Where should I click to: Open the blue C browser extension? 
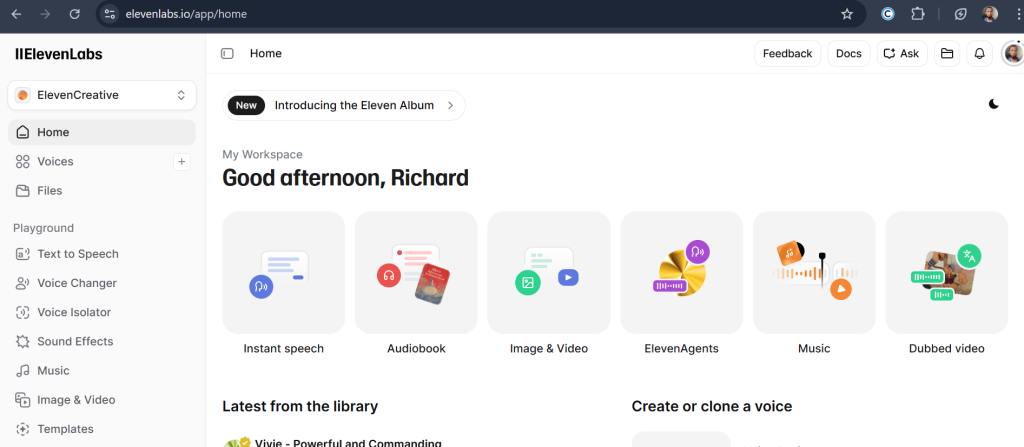pos(888,14)
